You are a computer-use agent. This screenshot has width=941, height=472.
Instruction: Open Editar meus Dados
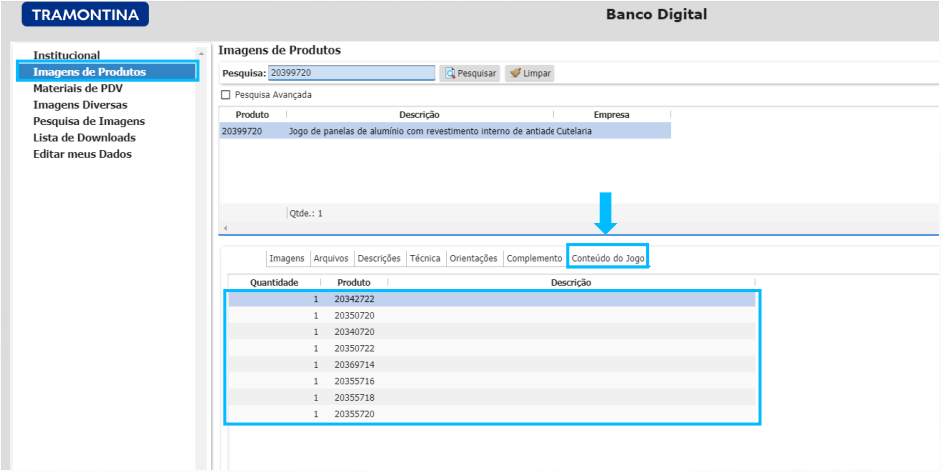(x=82, y=154)
